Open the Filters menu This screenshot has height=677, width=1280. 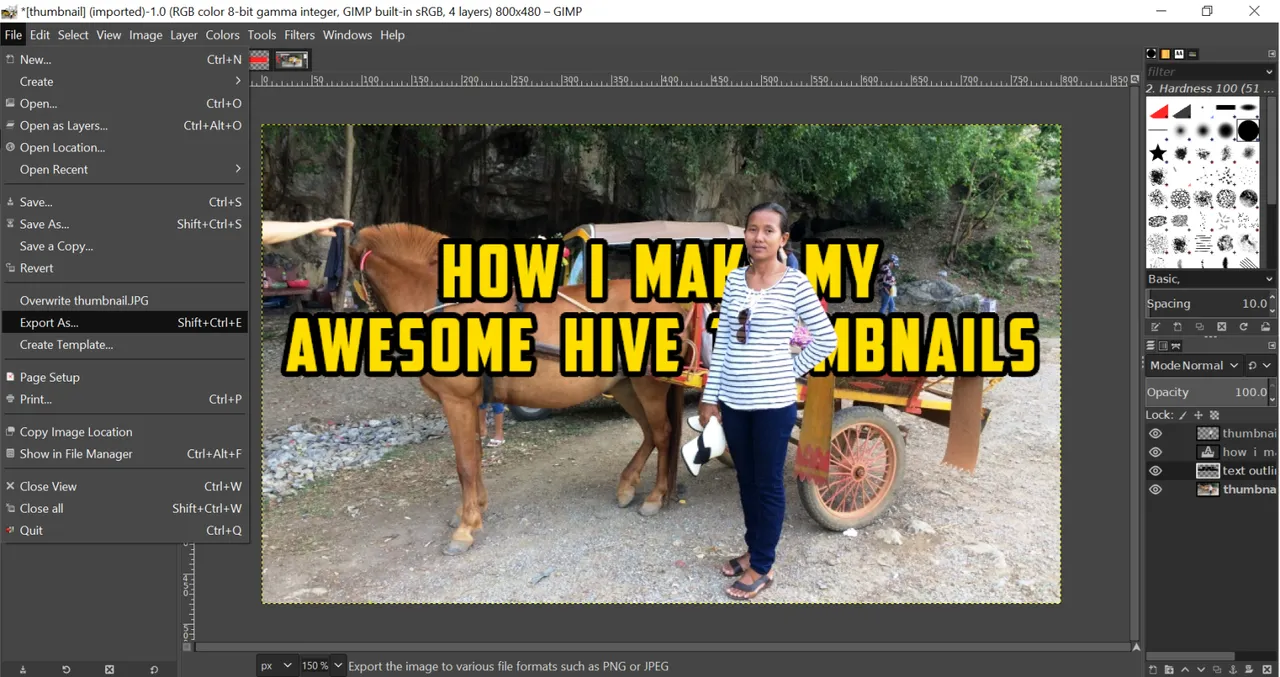299,35
